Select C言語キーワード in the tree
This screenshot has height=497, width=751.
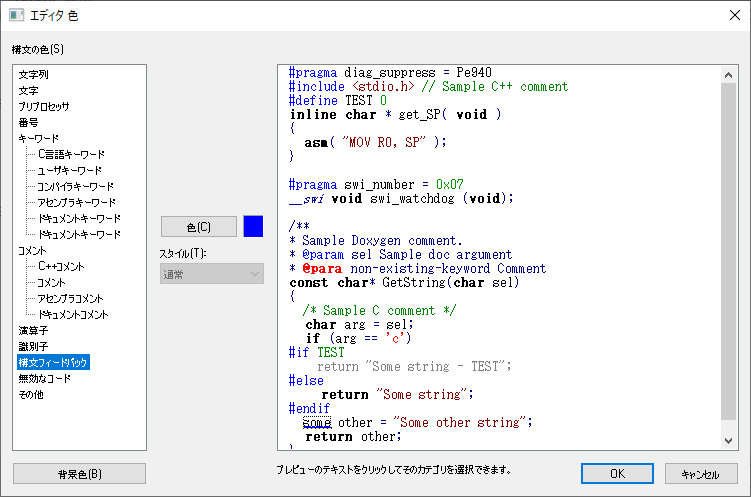point(71,154)
